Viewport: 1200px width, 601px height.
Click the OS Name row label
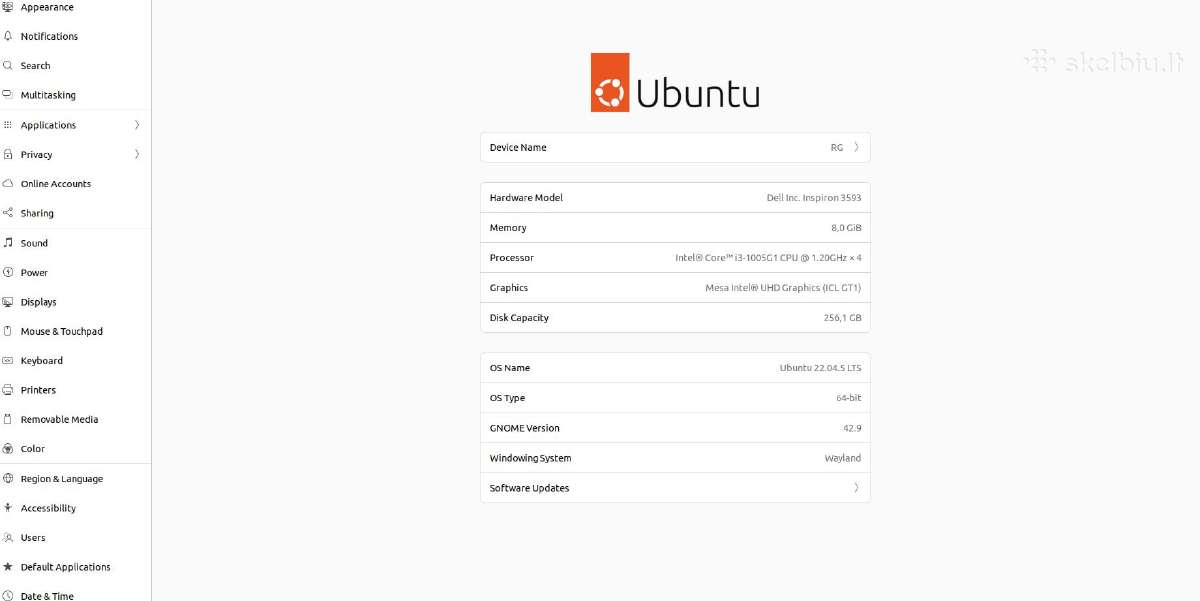[510, 368]
